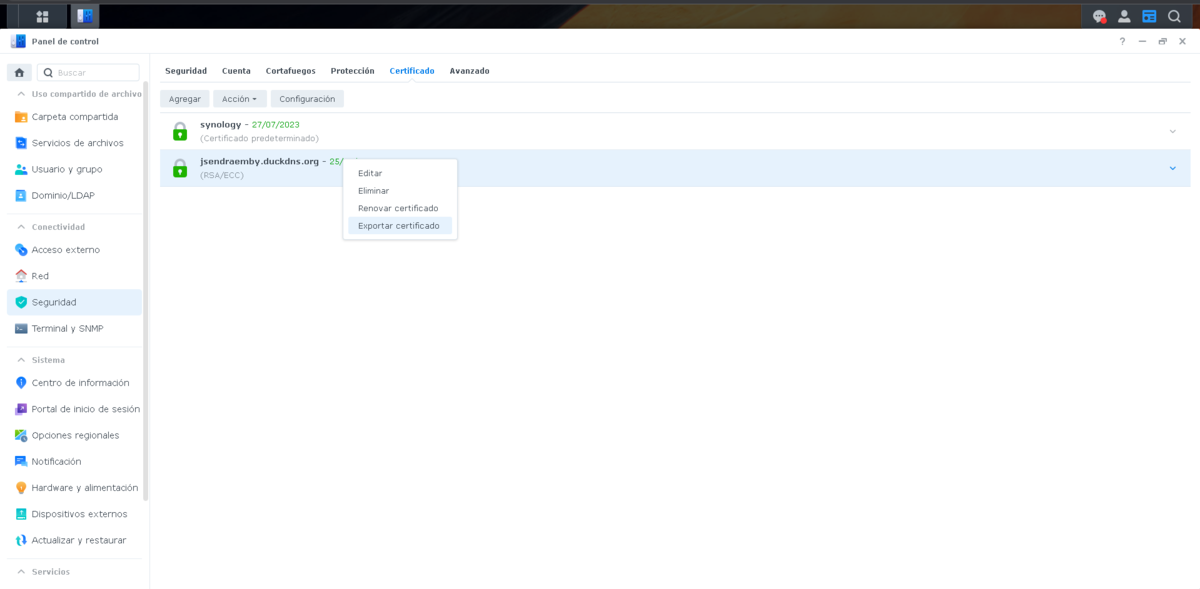Expand jsendraemby.duckdns.org certificate chevron

click(1173, 168)
